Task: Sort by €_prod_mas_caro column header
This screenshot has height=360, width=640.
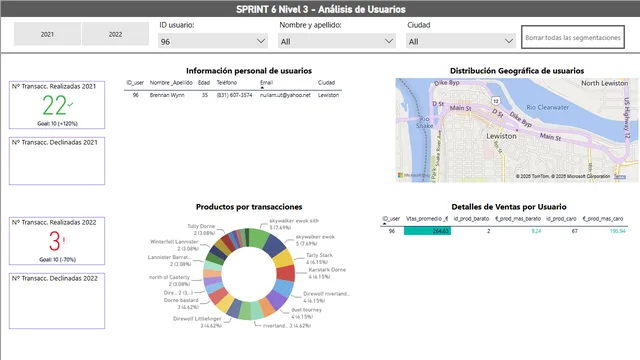Action: click(x=603, y=219)
